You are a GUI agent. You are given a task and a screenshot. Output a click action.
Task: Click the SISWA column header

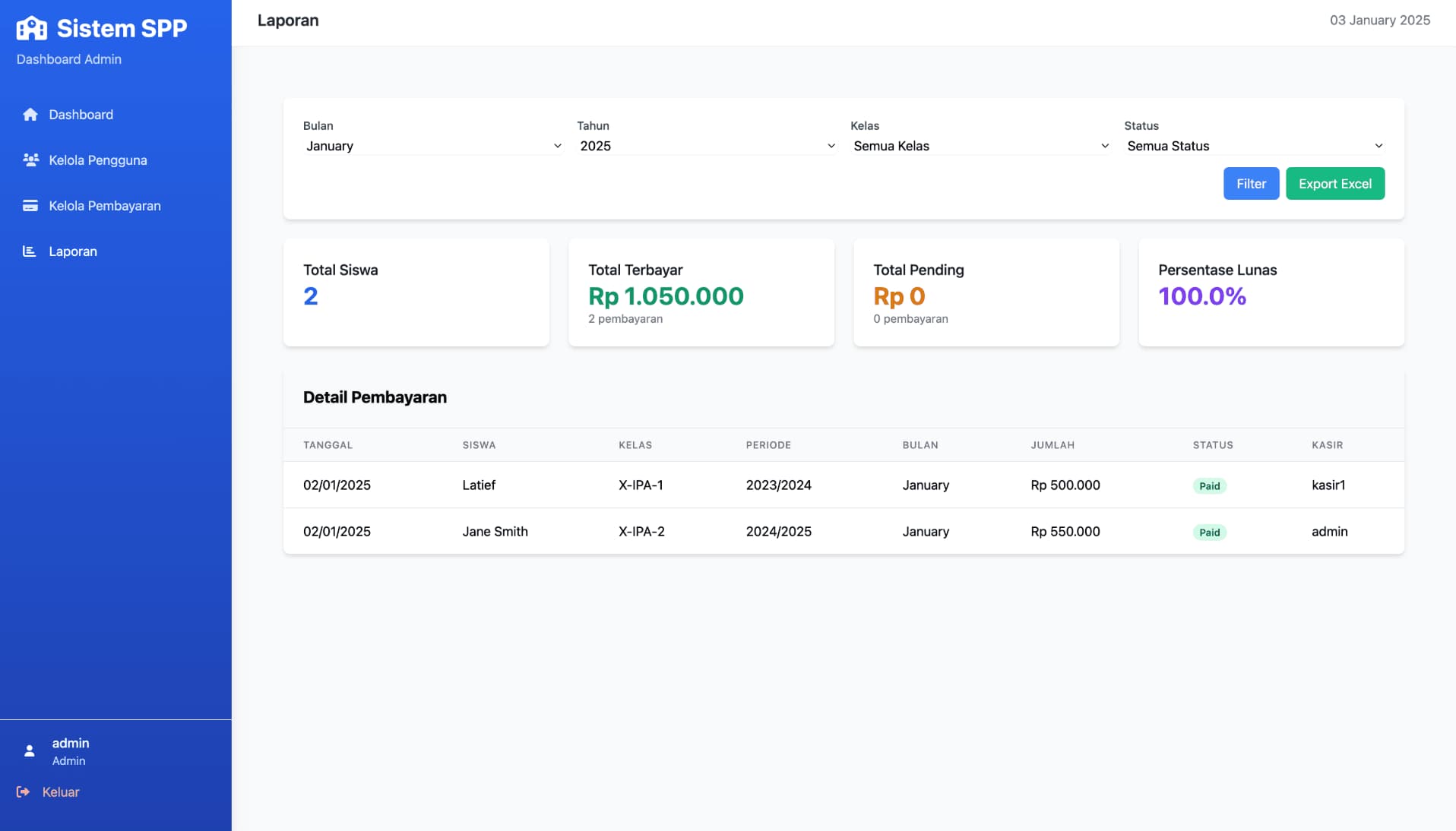tap(479, 445)
